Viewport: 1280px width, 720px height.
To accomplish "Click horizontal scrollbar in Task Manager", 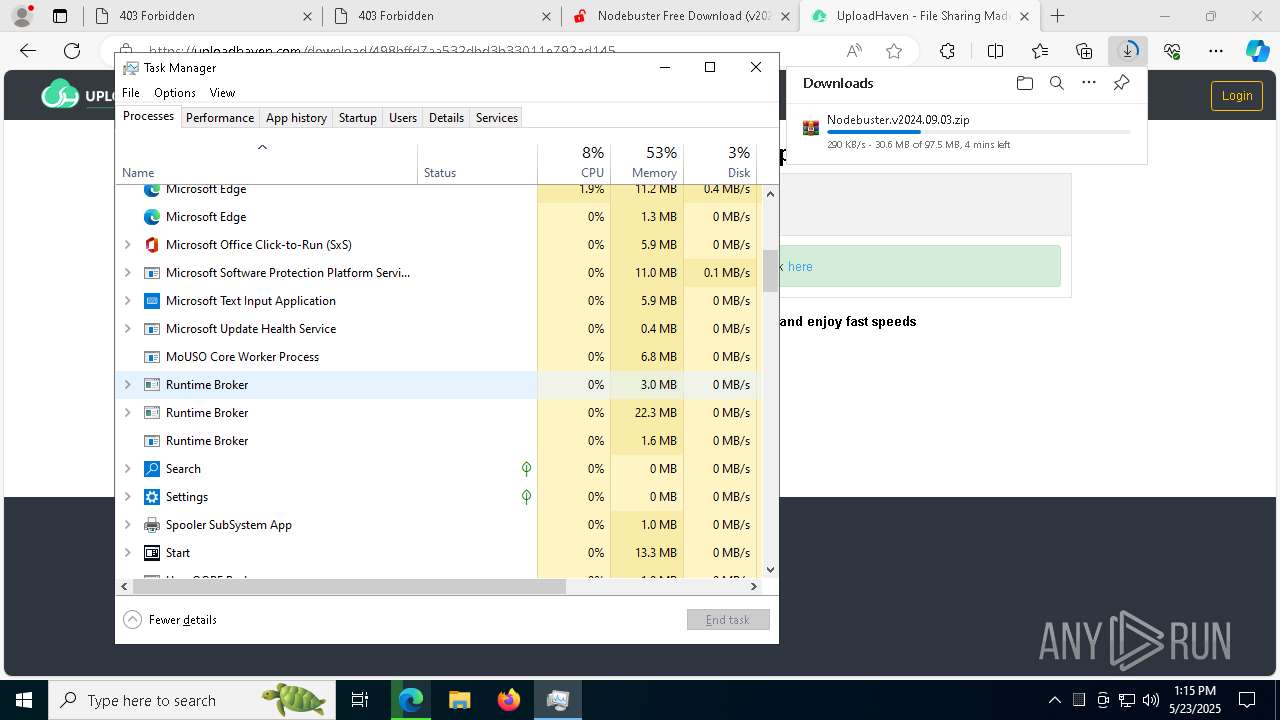I will coord(348,587).
